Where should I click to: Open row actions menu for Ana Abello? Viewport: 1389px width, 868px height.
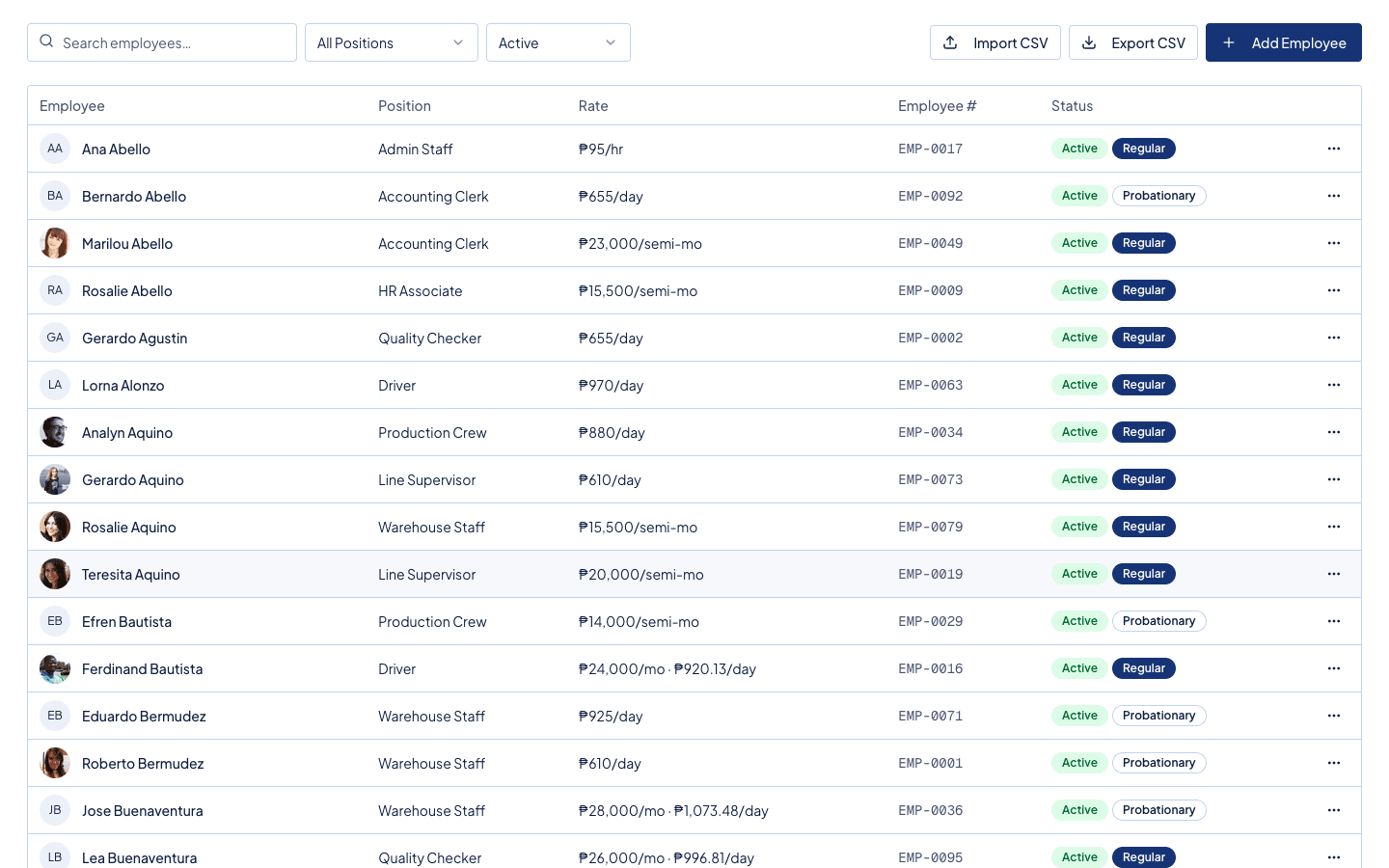(1334, 149)
